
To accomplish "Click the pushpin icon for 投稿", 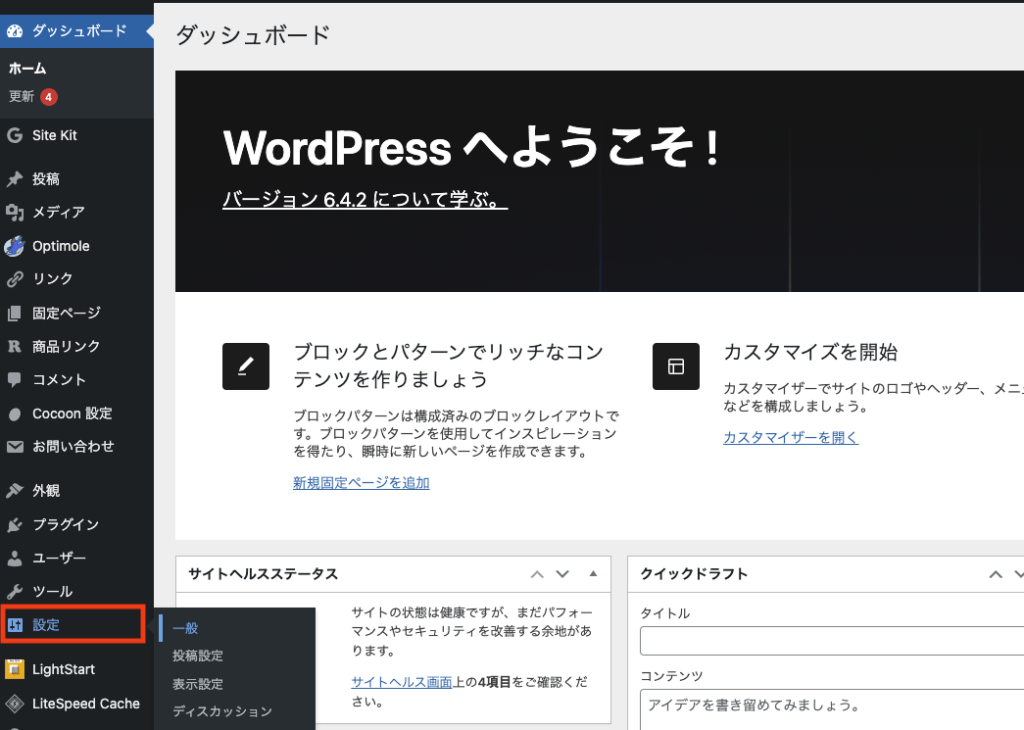I will (x=14, y=180).
